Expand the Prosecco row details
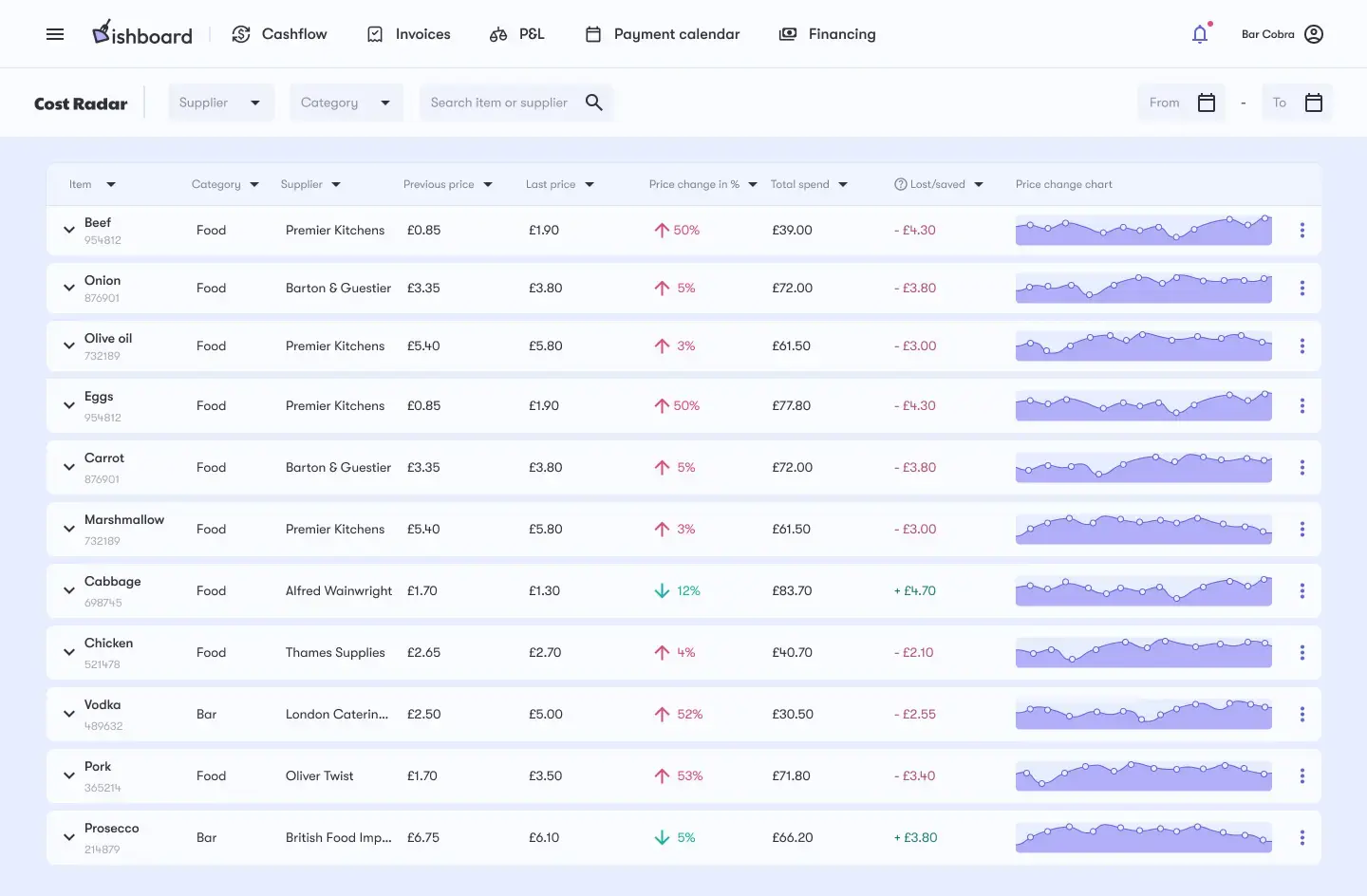1367x896 pixels. pos(69,838)
